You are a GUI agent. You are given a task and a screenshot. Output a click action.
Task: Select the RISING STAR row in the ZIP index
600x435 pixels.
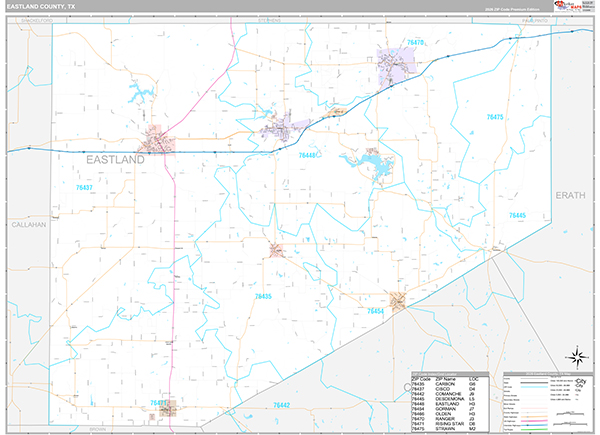(x=450, y=424)
